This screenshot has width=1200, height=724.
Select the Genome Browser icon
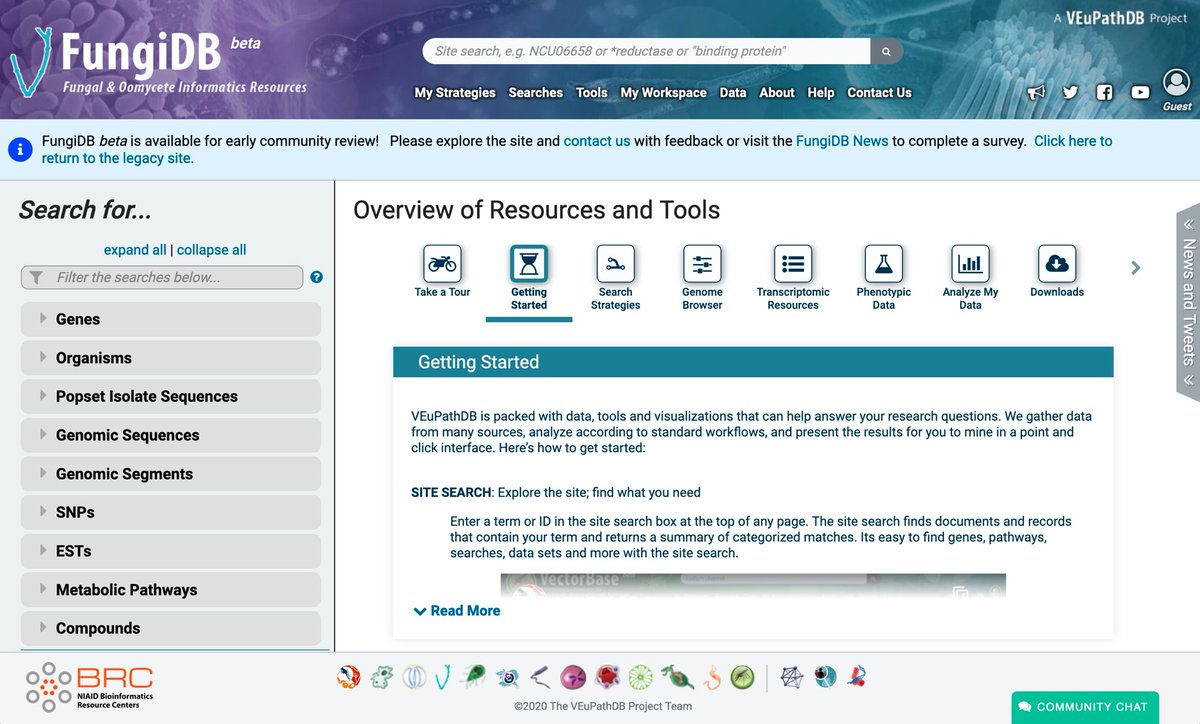(702, 264)
